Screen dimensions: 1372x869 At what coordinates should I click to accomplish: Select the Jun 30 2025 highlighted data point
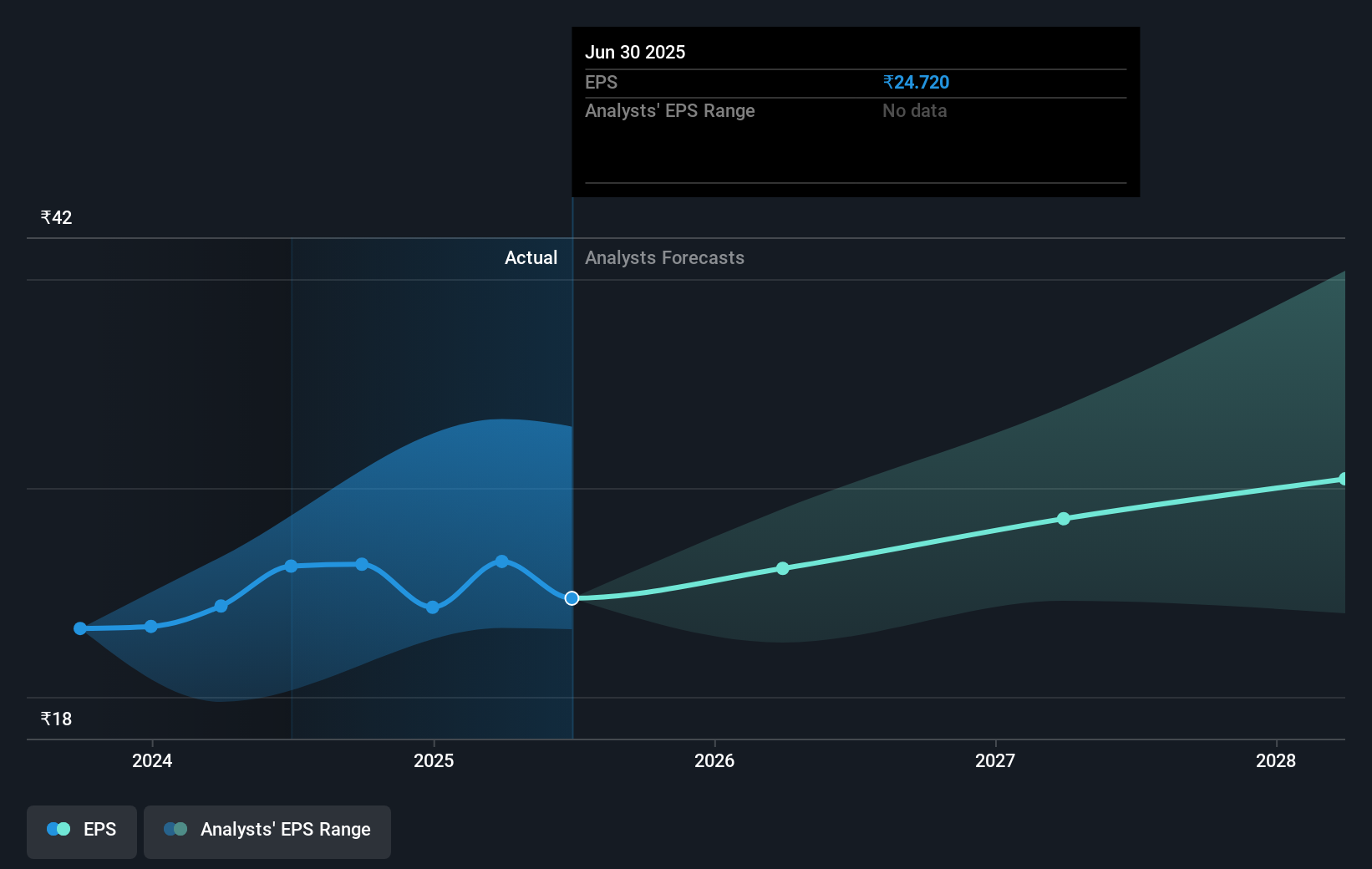point(572,598)
